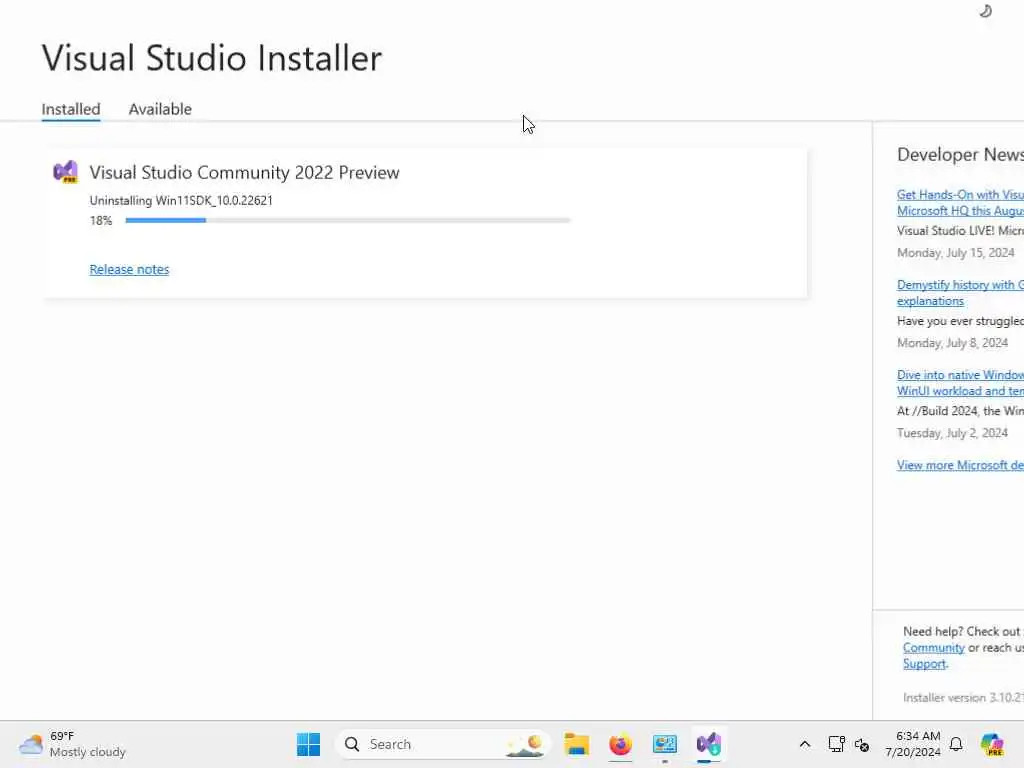Click the uninstall progress bar
Screen dimensions: 1024x768
pyautogui.click(x=347, y=221)
